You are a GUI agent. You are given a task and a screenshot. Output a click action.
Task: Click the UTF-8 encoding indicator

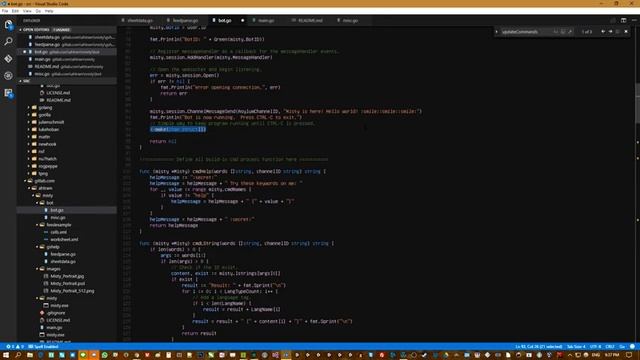pyautogui.click(x=595, y=347)
